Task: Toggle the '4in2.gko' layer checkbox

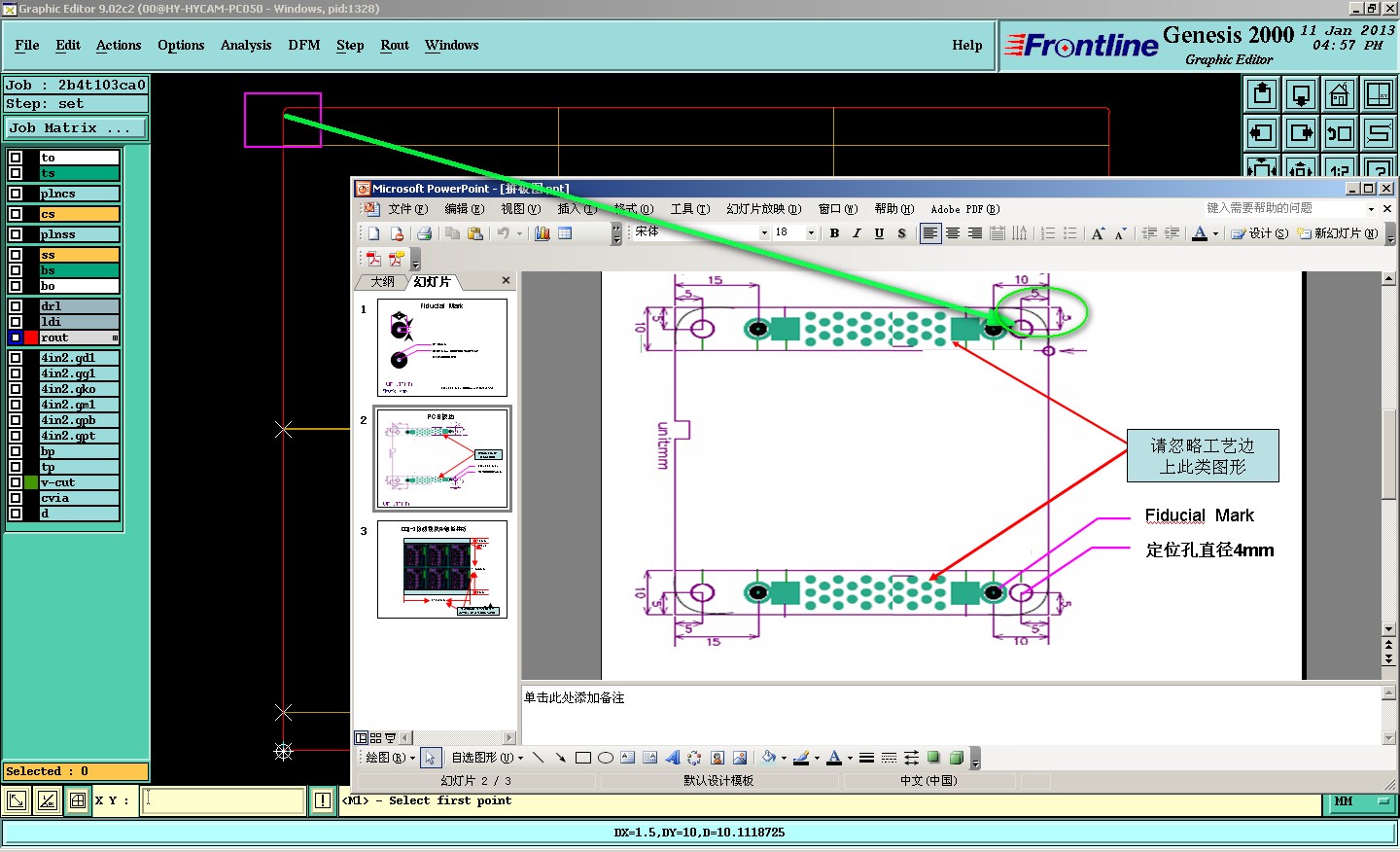Action: [16, 389]
